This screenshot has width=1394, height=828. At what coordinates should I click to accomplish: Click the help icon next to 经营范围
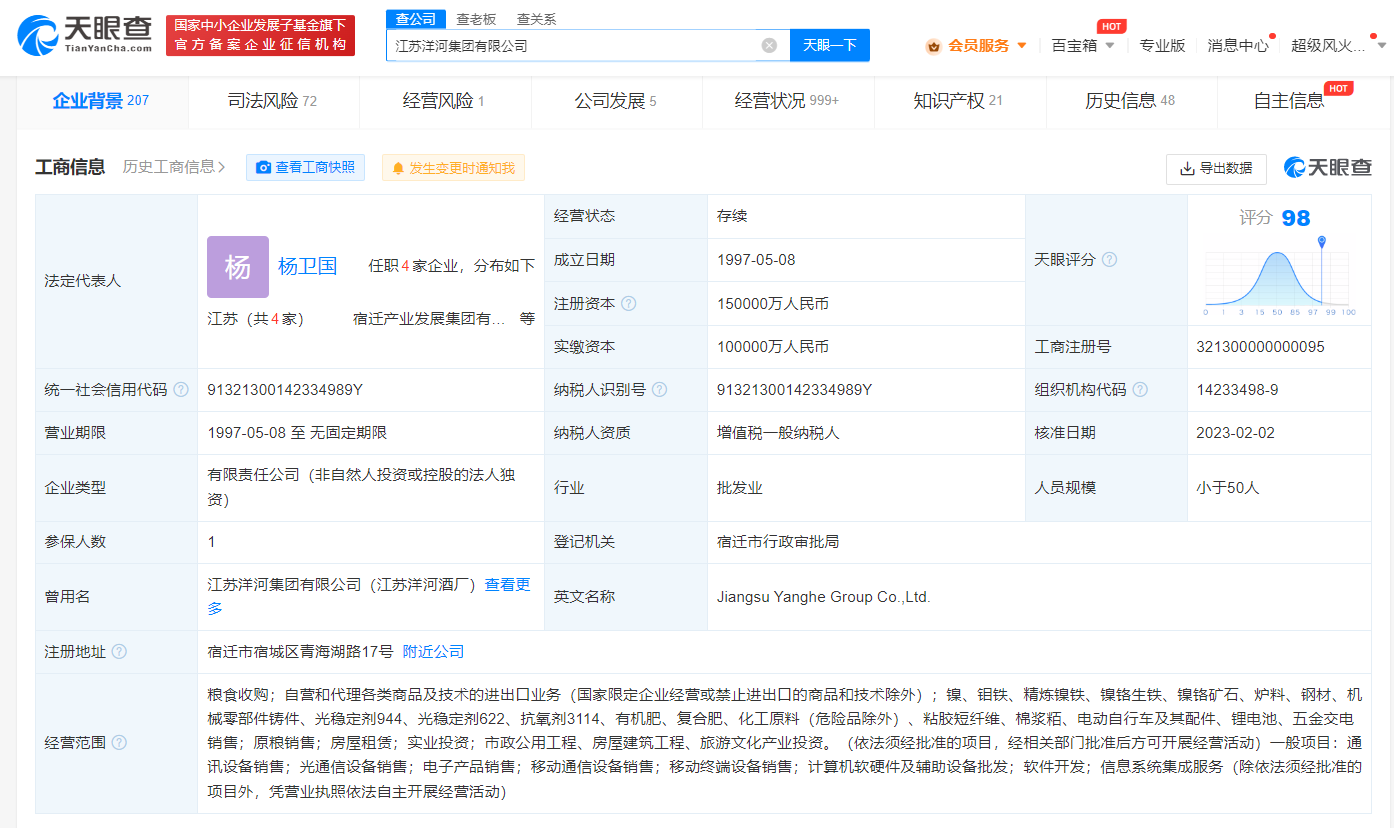pyautogui.click(x=119, y=742)
